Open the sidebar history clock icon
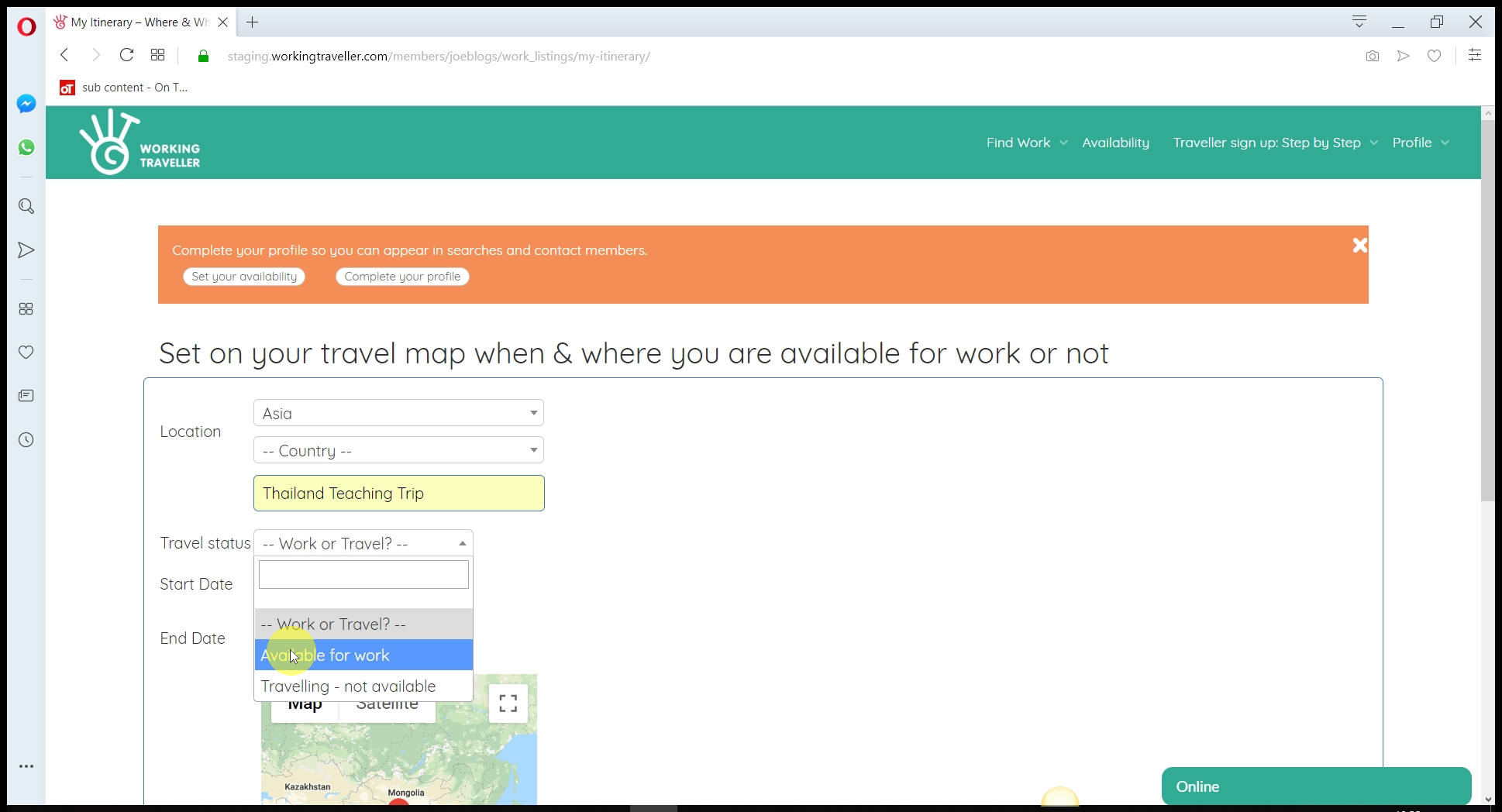Screen dimensions: 1502x812 [x=26, y=440]
